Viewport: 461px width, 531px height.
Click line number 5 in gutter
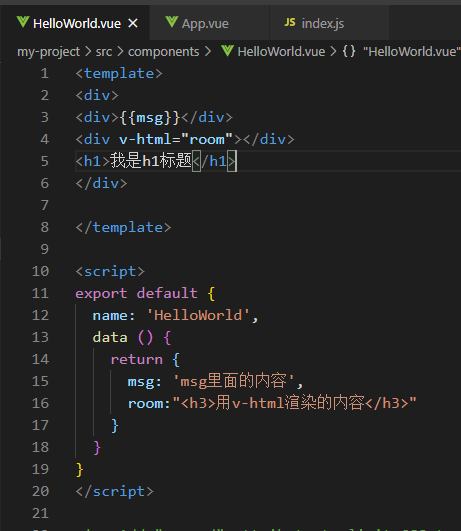pos(45,161)
